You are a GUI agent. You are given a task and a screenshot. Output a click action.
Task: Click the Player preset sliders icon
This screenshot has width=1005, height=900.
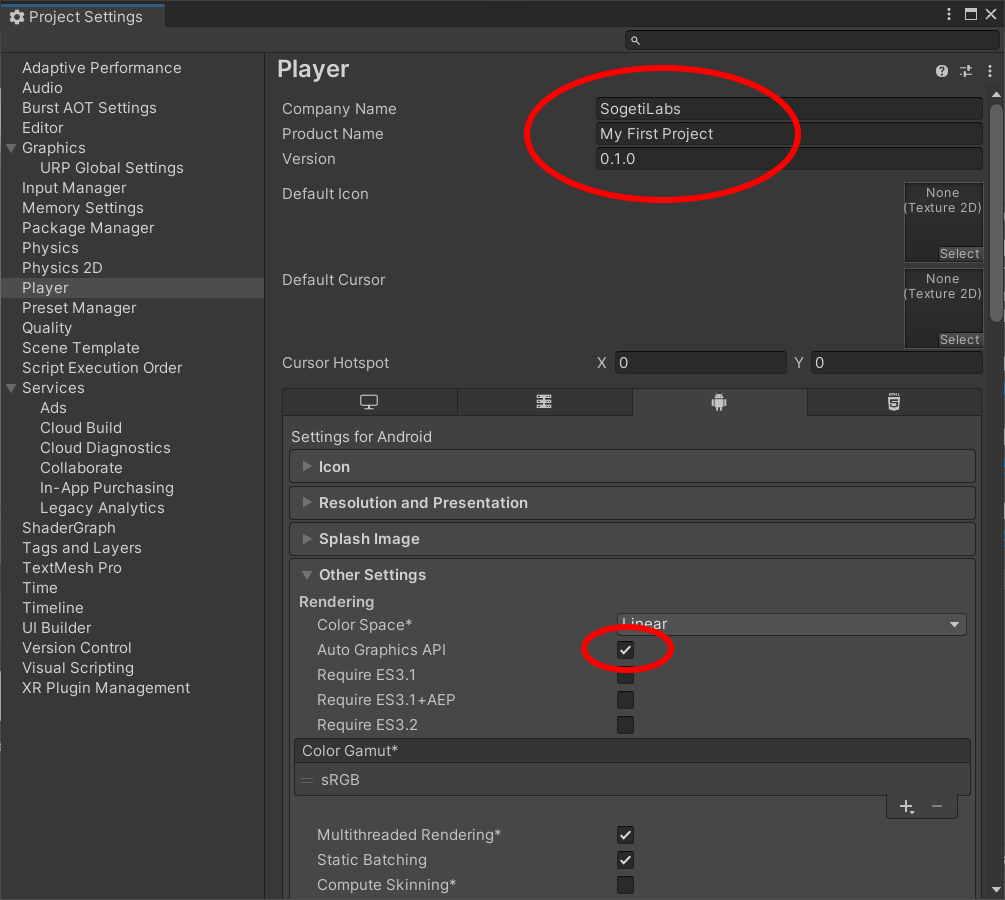(965, 71)
